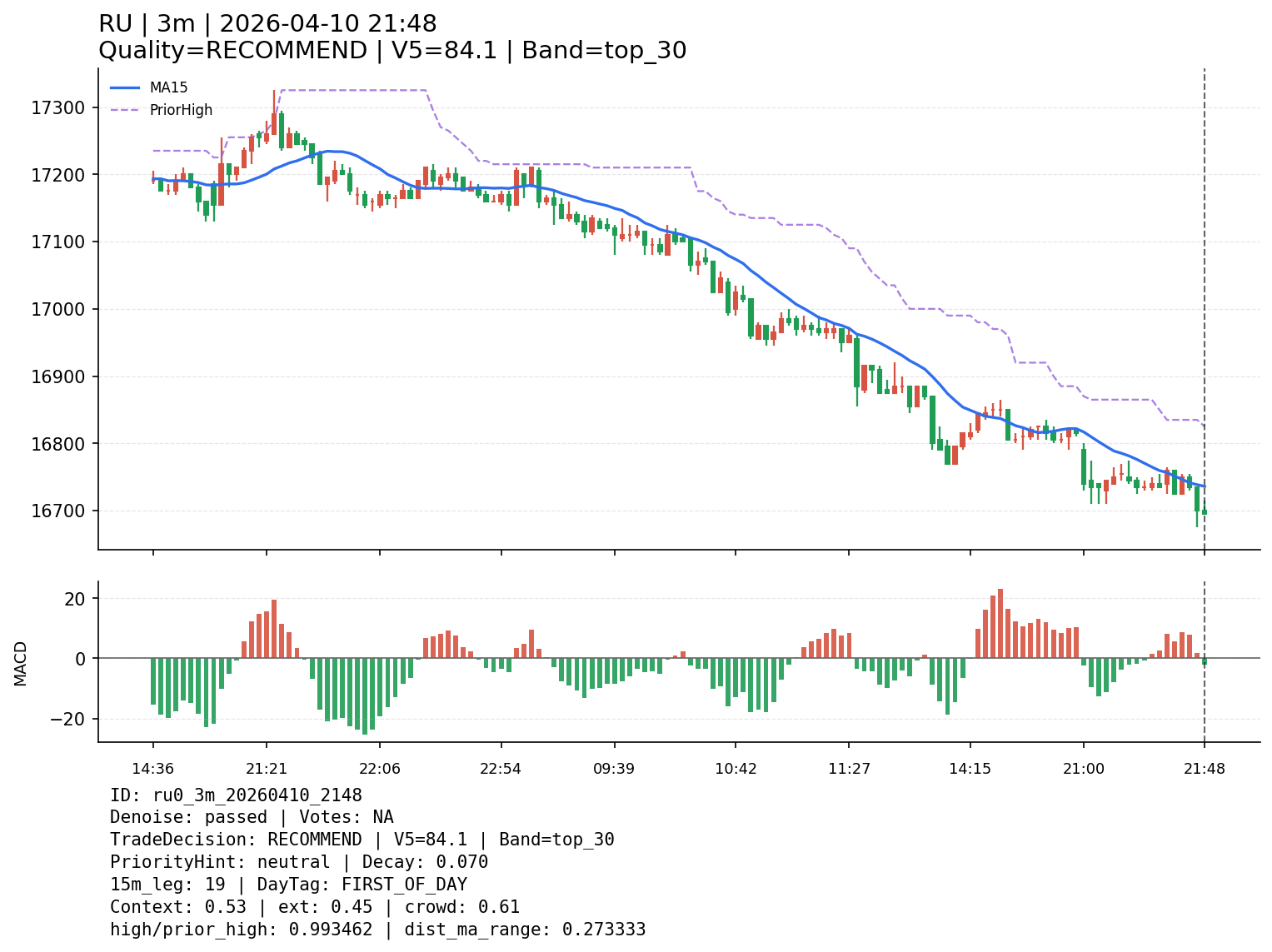Click the MA15 legend label
The height and width of the screenshot is (952, 1272).
tap(168, 87)
